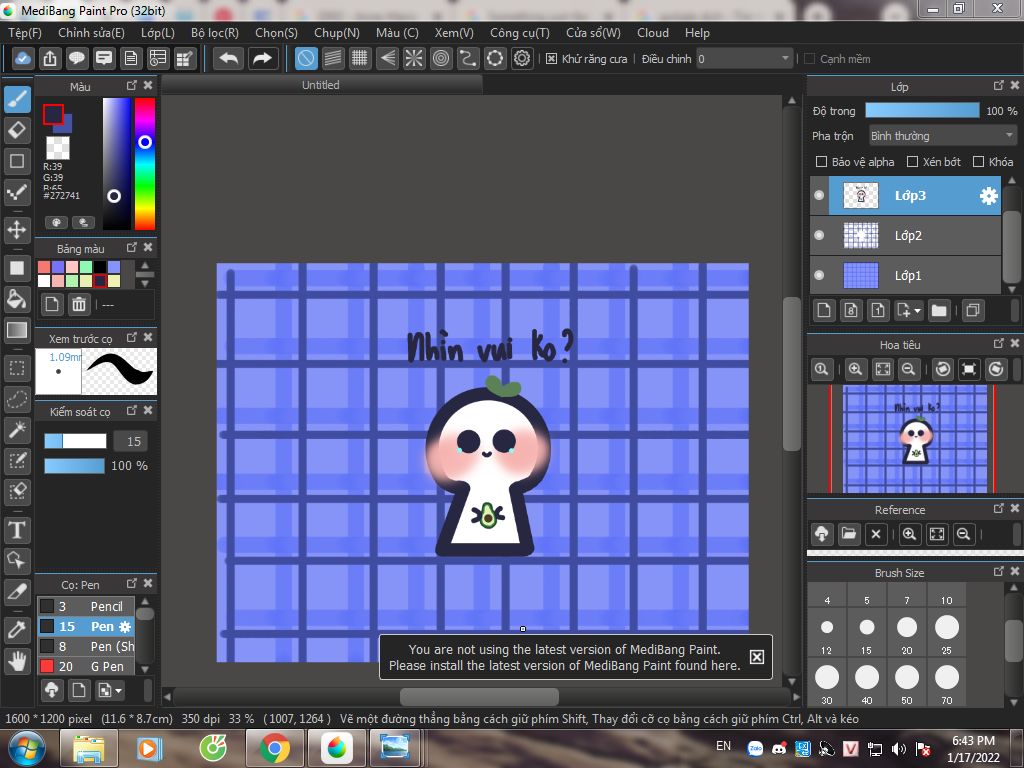Turn off snap with the Snap Off icon
This screenshot has height=768, width=1024.
pyautogui.click(x=306, y=59)
